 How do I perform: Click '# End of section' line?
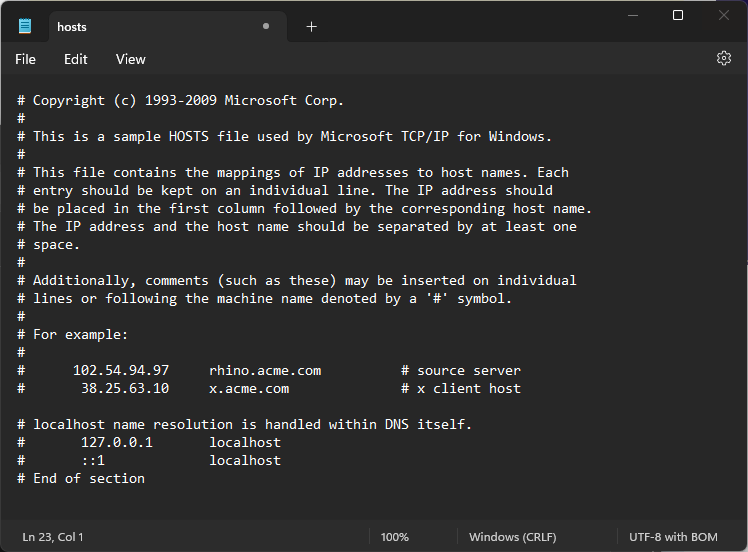[x=81, y=478]
